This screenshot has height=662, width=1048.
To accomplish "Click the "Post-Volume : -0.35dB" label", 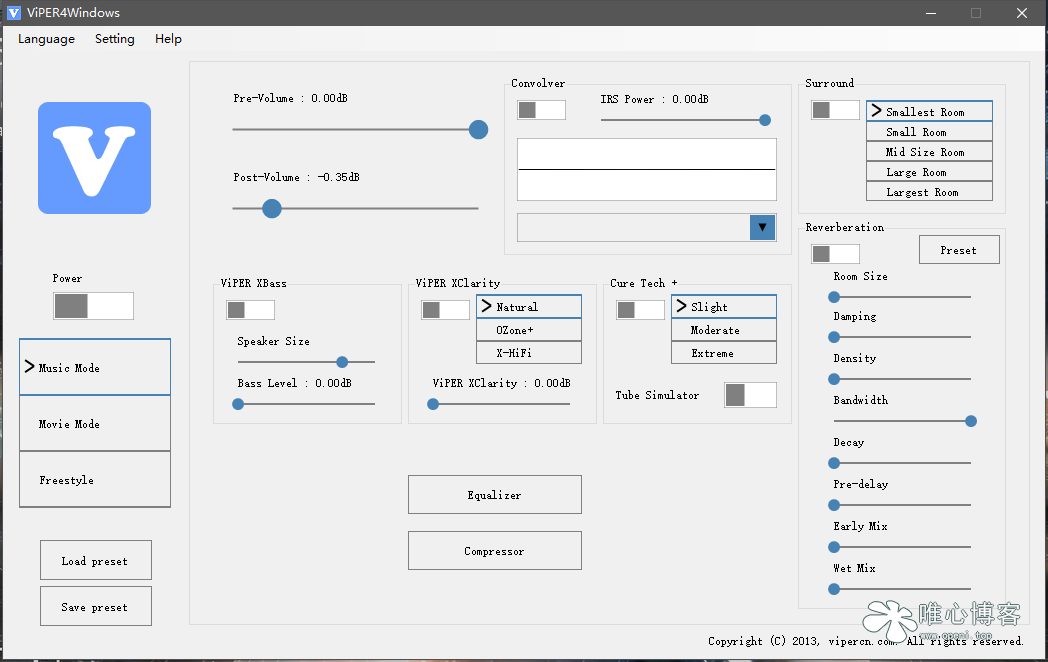I will click(x=297, y=177).
